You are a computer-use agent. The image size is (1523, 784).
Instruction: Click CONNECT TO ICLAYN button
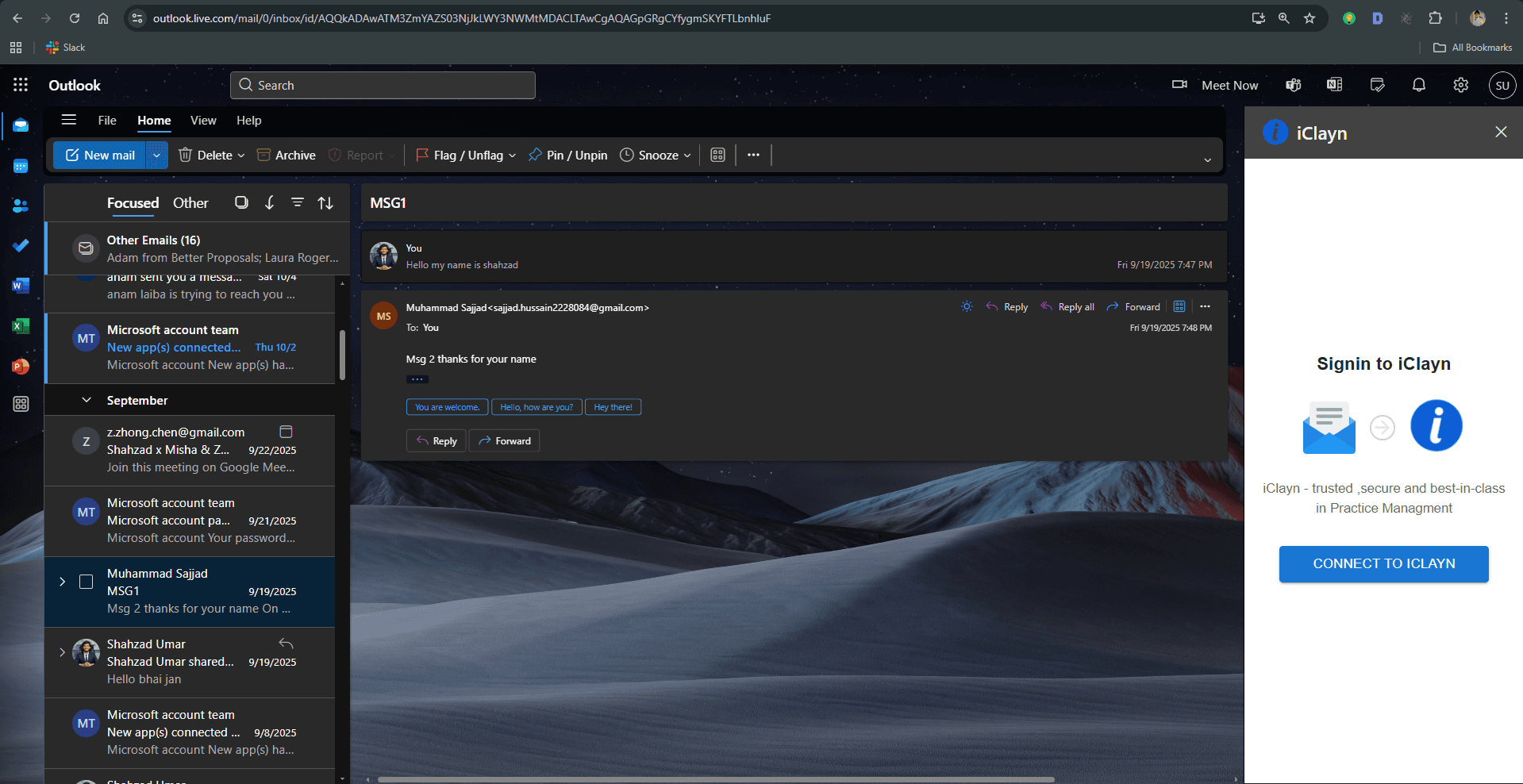tap(1383, 563)
